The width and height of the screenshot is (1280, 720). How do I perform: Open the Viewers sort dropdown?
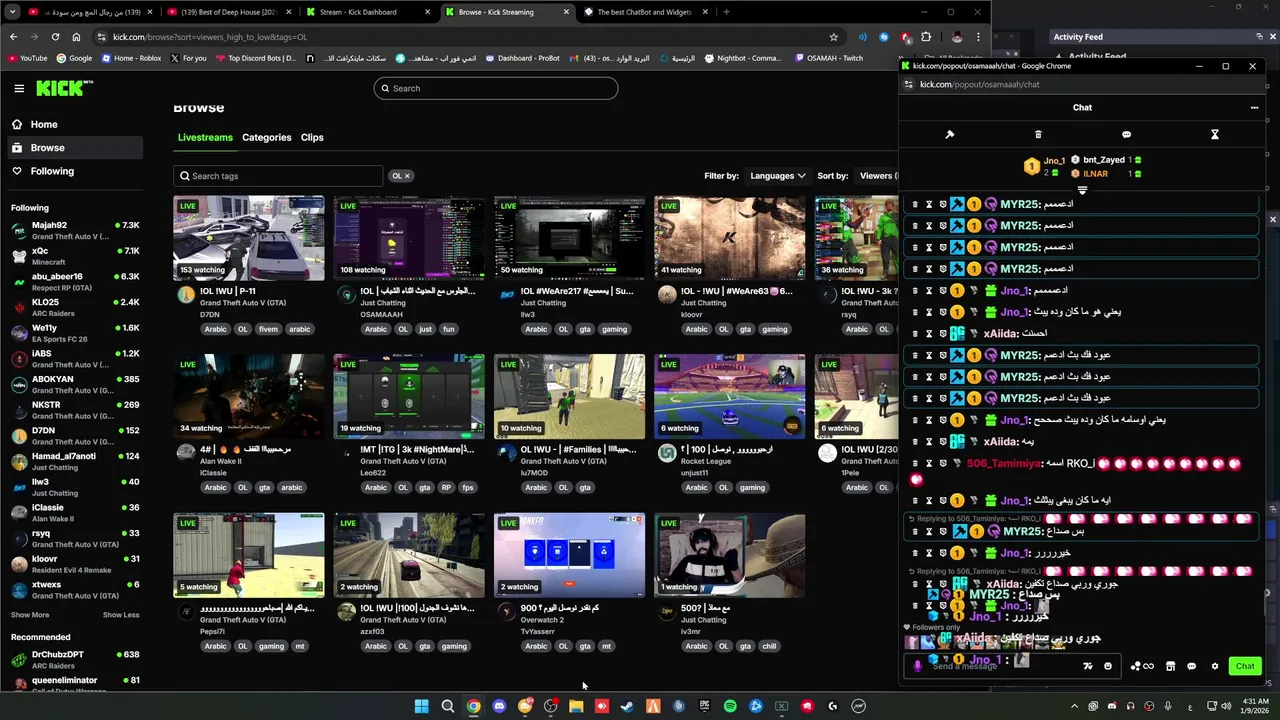tap(878, 176)
